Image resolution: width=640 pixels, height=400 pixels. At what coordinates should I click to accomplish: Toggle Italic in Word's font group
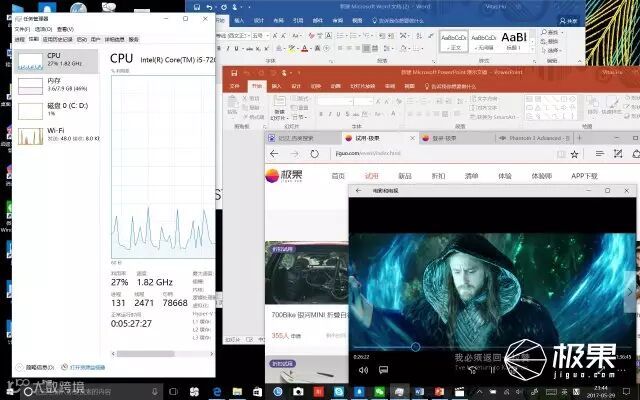pyautogui.click(x=227, y=49)
